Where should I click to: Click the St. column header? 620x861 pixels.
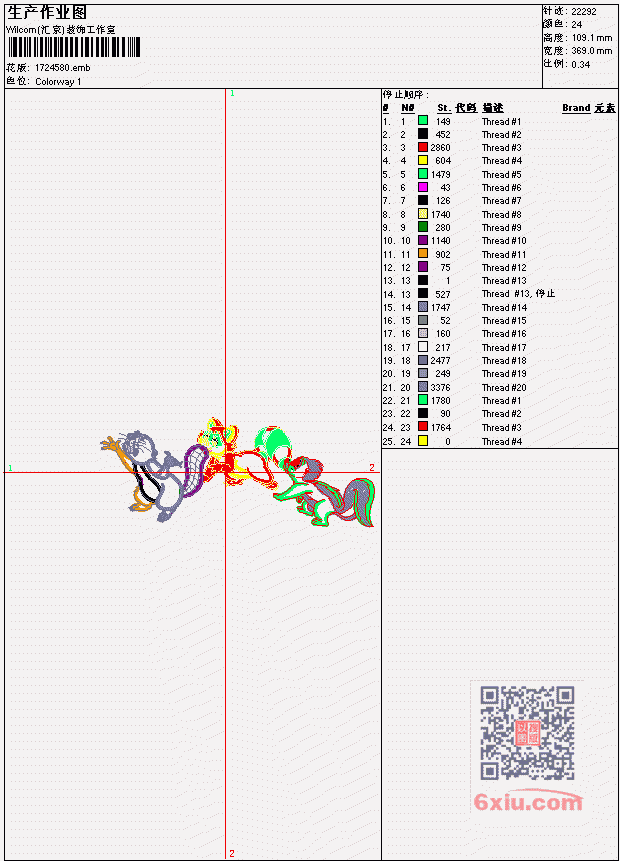(444, 108)
